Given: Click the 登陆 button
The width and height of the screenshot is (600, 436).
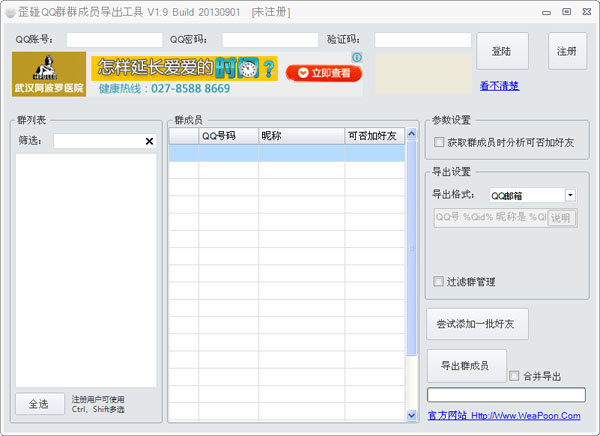Looking at the screenshot, I should [502, 51].
